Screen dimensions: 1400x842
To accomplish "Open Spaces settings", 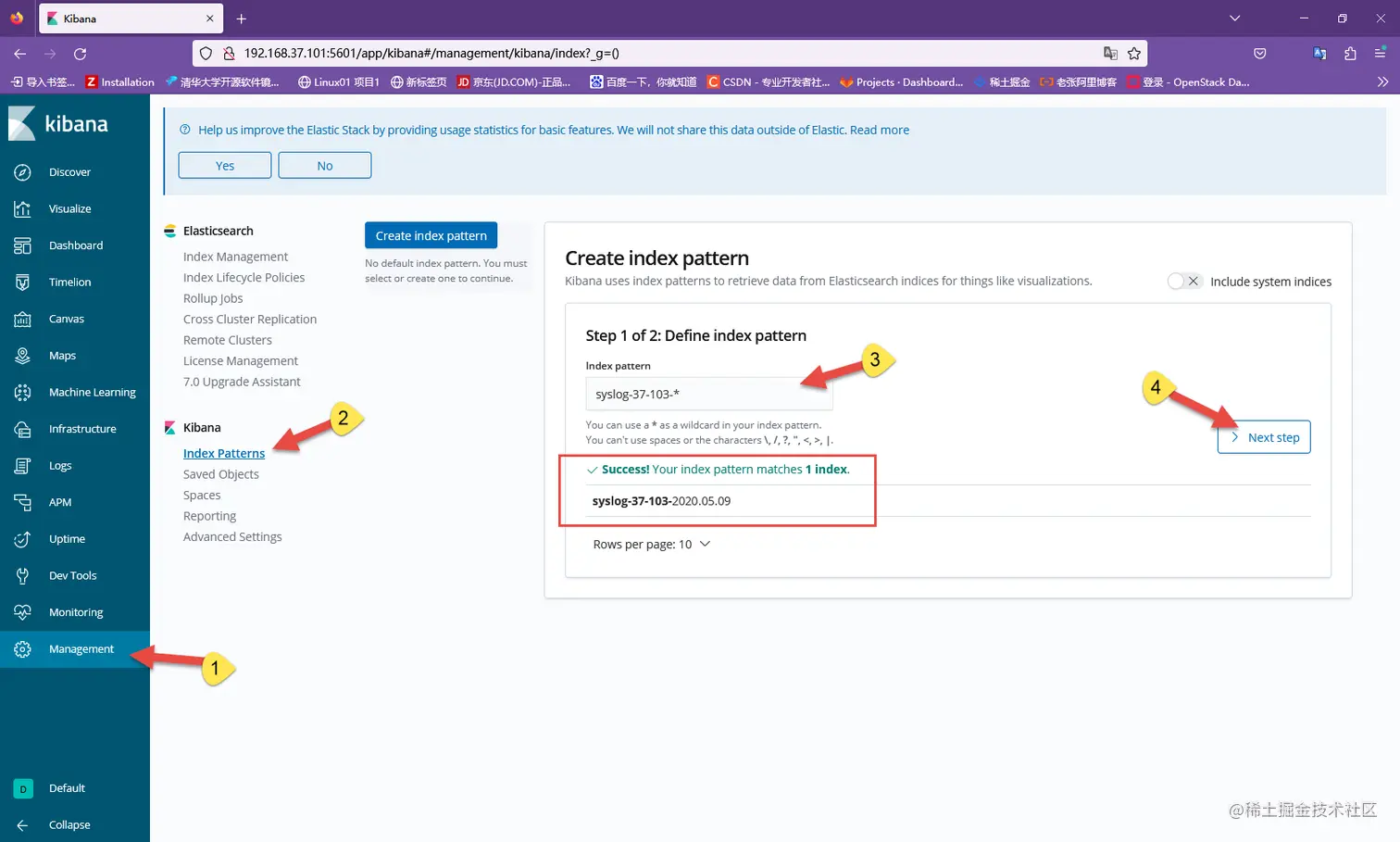I will (202, 496).
